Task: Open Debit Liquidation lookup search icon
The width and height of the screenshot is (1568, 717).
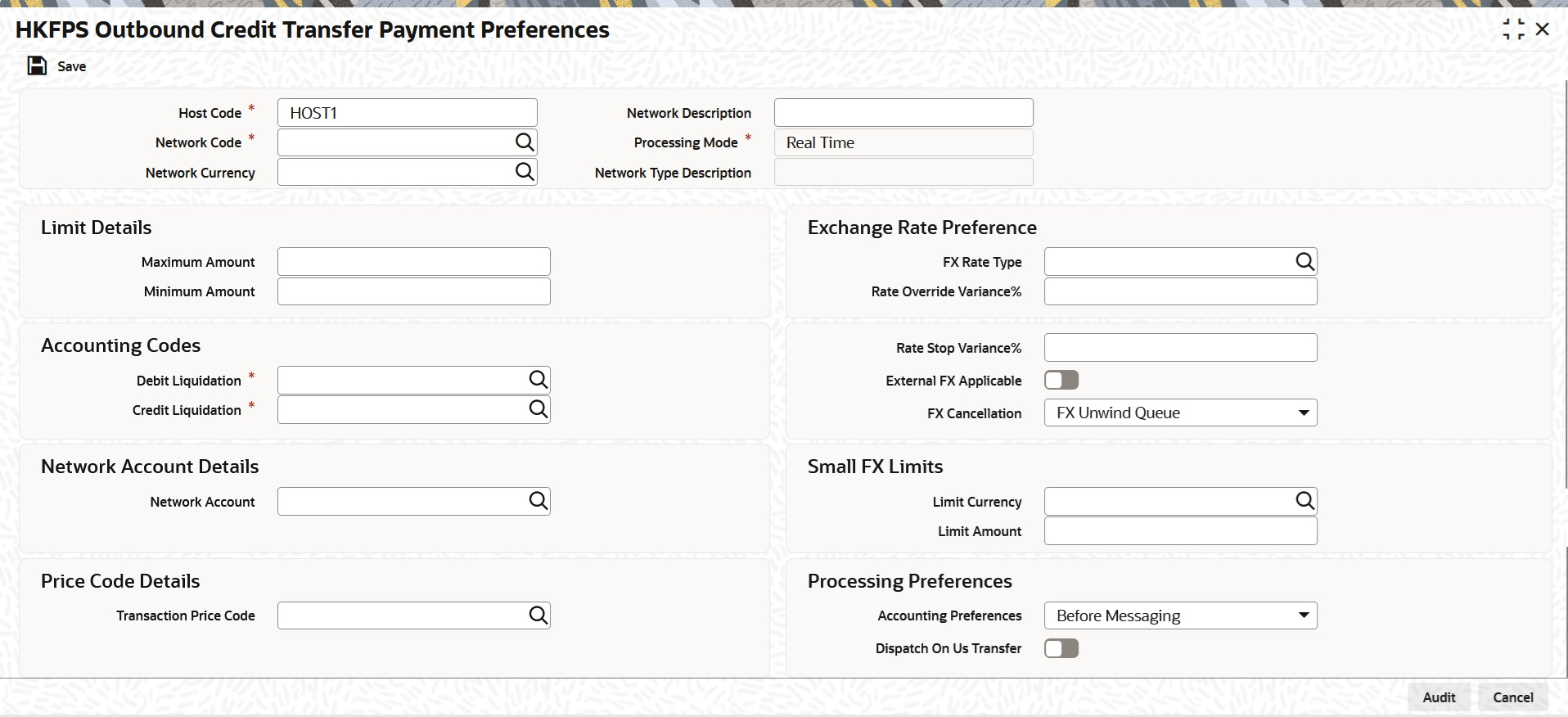Action: point(538,380)
